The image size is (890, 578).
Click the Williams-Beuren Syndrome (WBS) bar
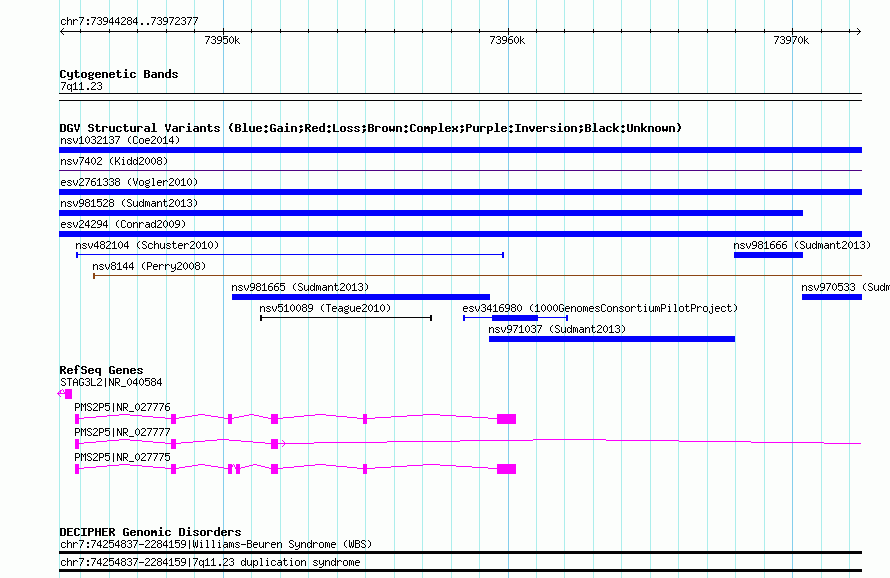pos(460,552)
